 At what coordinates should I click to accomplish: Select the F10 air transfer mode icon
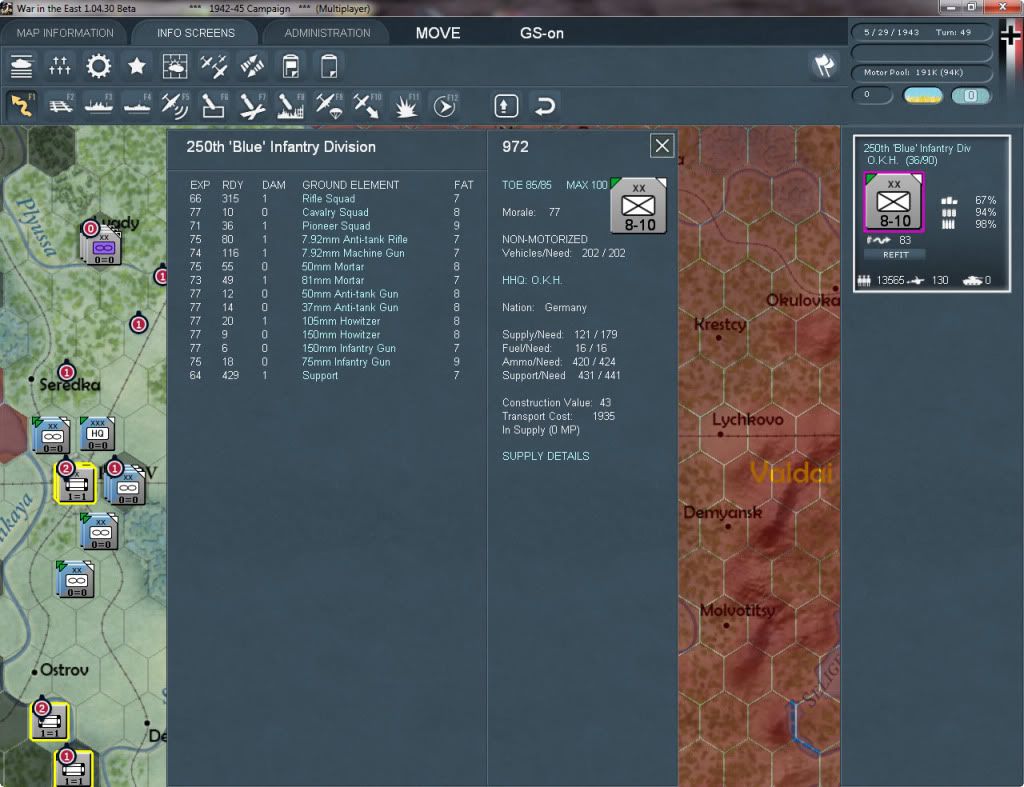[367, 105]
